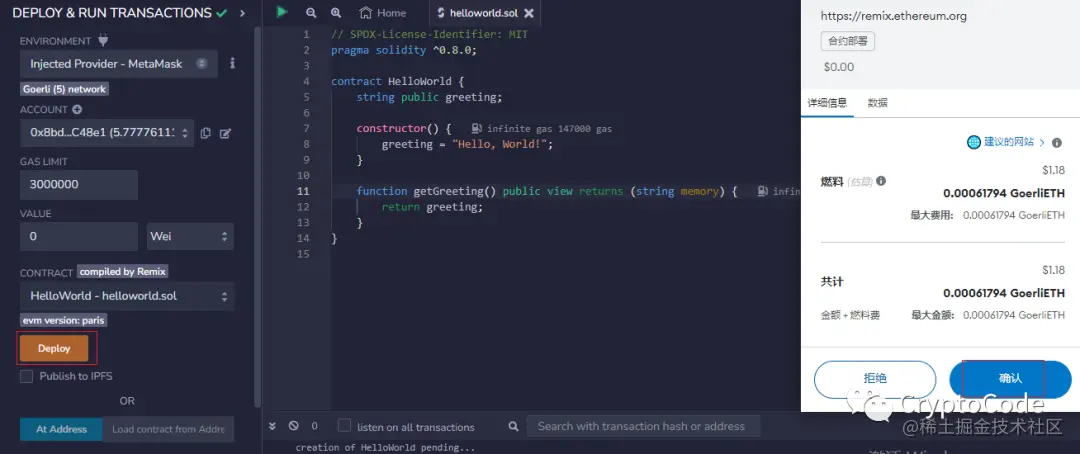Click the evm version: paris label
Viewport: 1080px width, 454px height.
pyautogui.click(x=63, y=320)
